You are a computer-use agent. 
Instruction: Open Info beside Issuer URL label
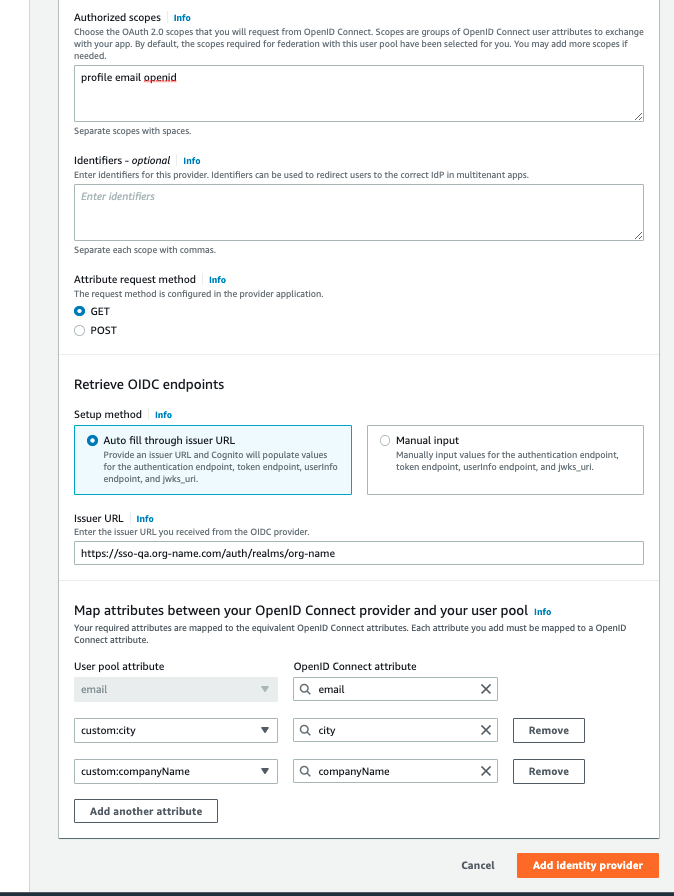coord(145,518)
